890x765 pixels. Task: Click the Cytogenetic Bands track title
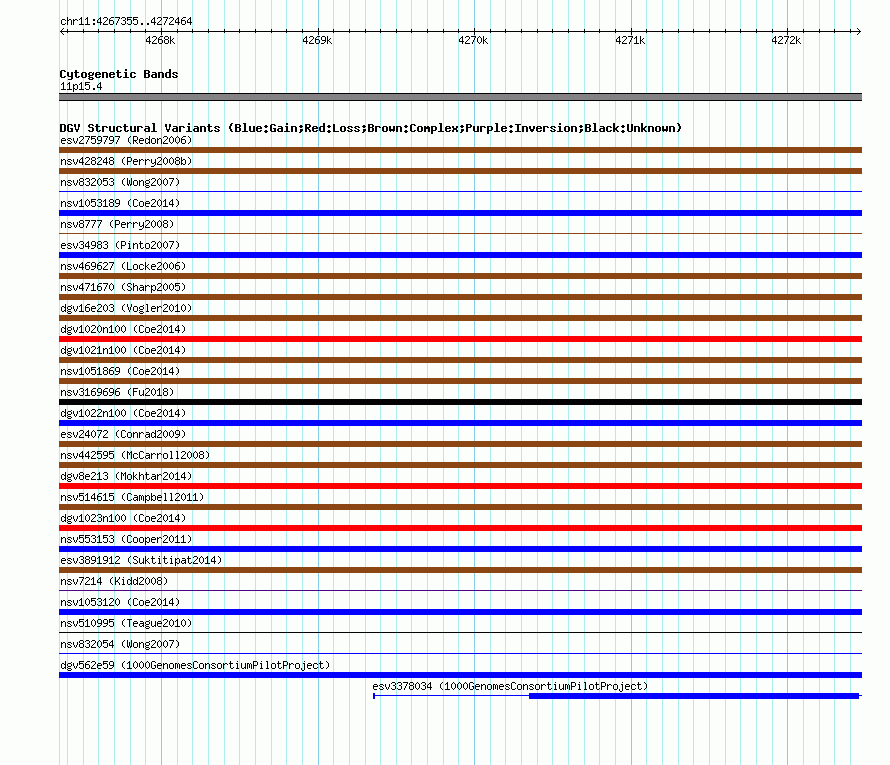pos(119,74)
